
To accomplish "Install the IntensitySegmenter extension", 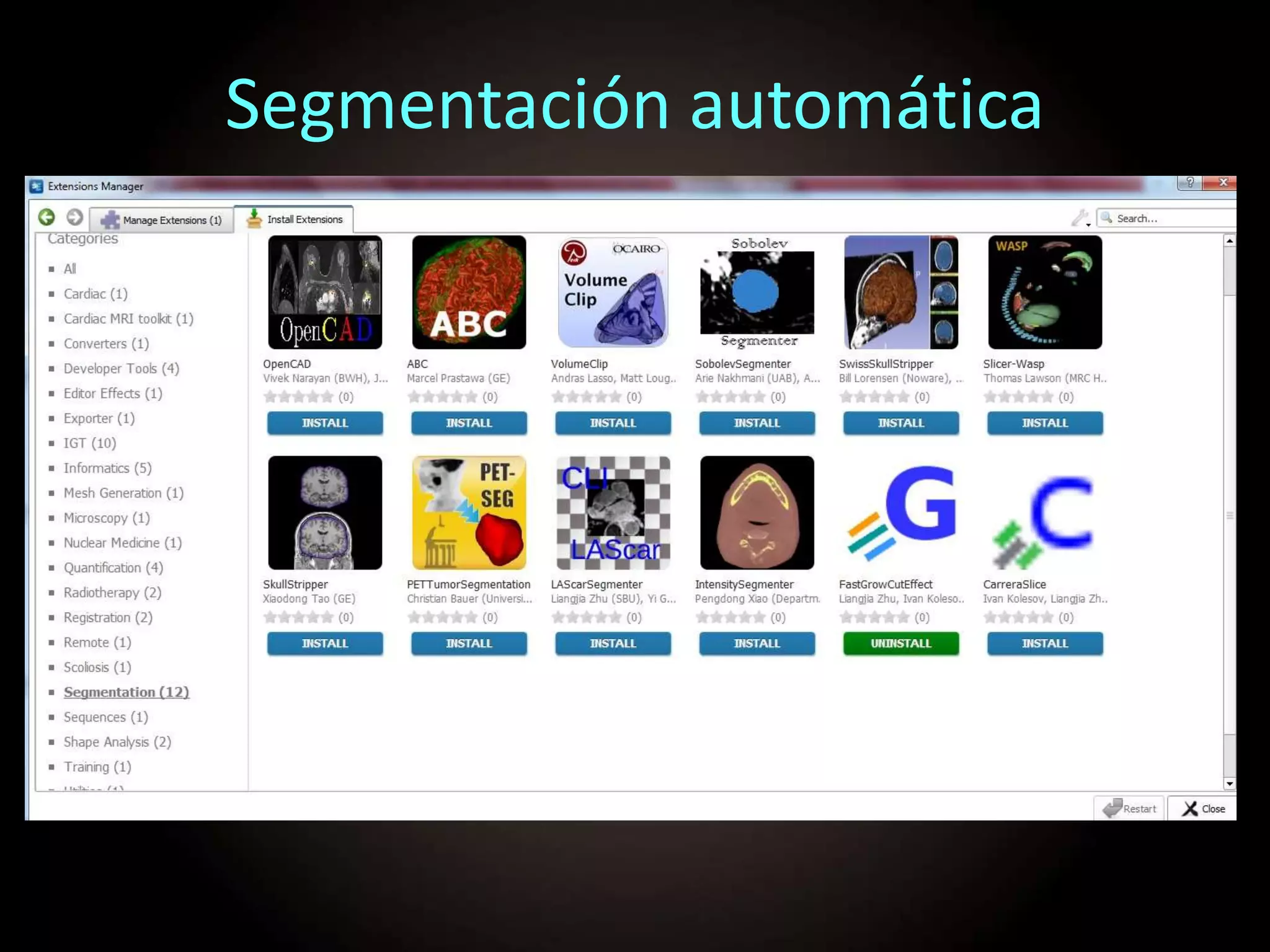I will tap(757, 643).
